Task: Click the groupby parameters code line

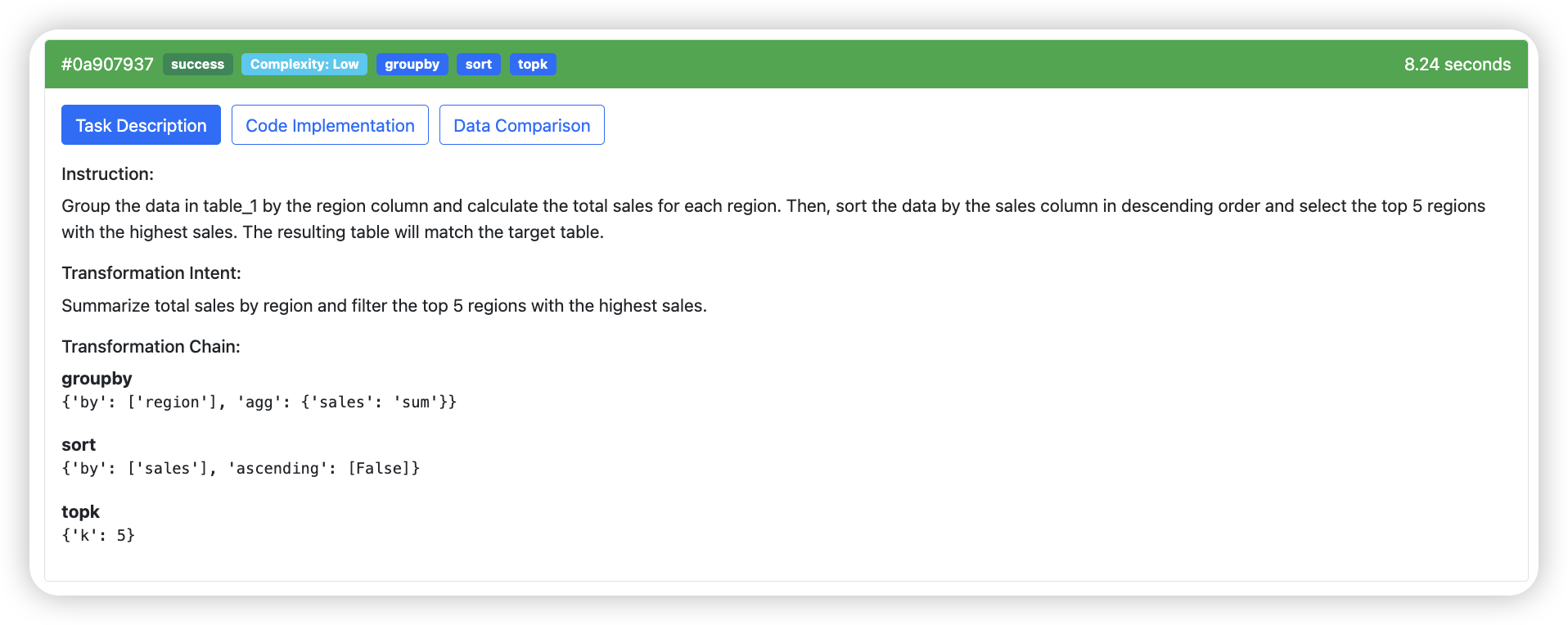Action: [259, 402]
